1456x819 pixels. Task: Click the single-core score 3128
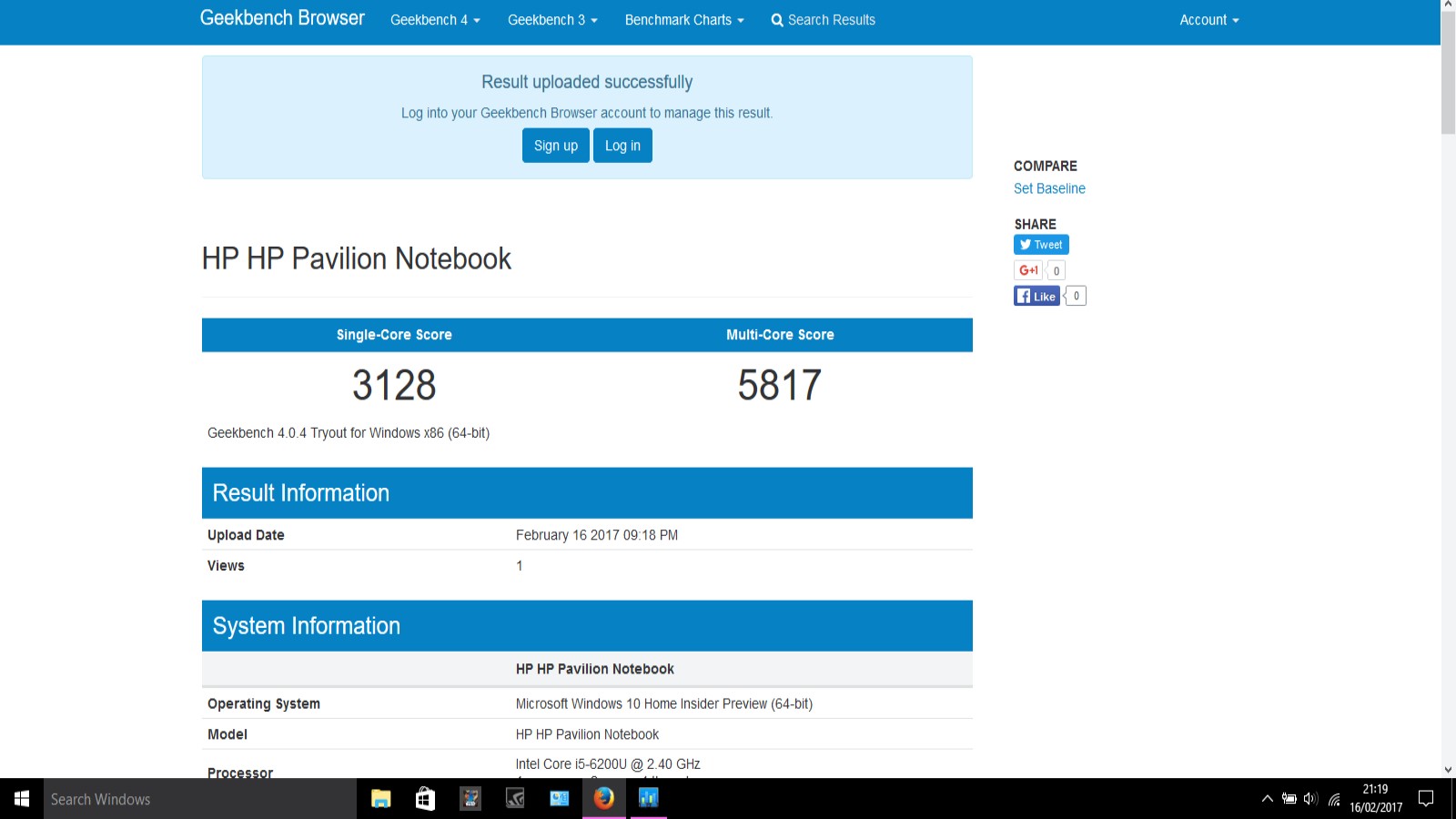[394, 386]
